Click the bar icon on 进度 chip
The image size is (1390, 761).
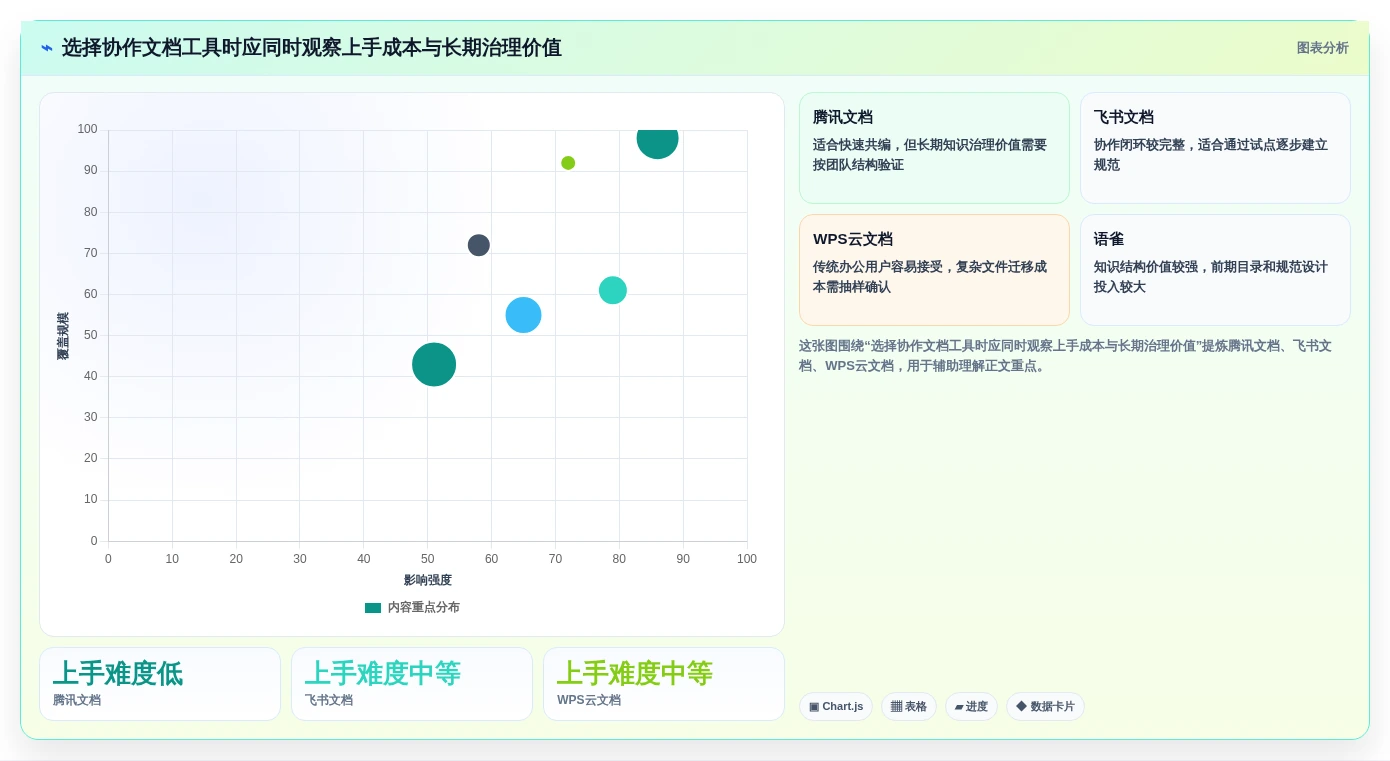[958, 707]
